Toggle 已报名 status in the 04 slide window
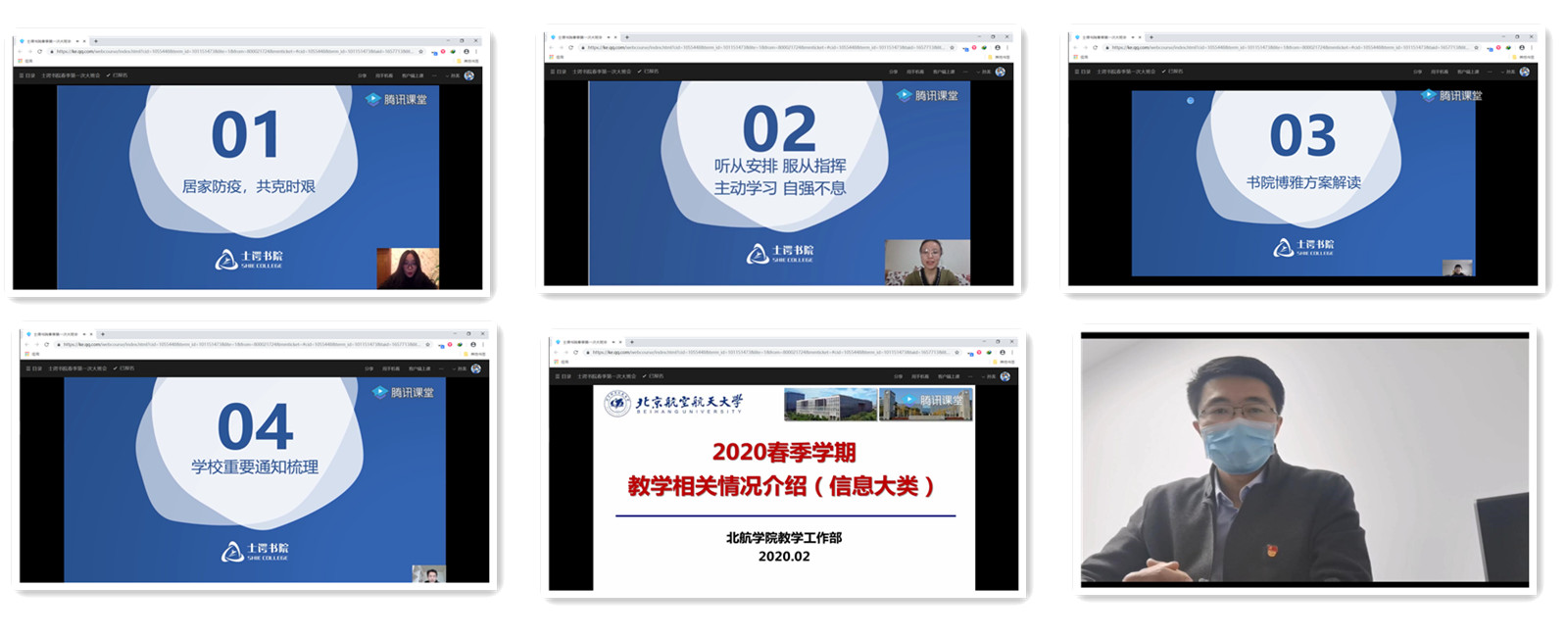 [x=125, y=368]
